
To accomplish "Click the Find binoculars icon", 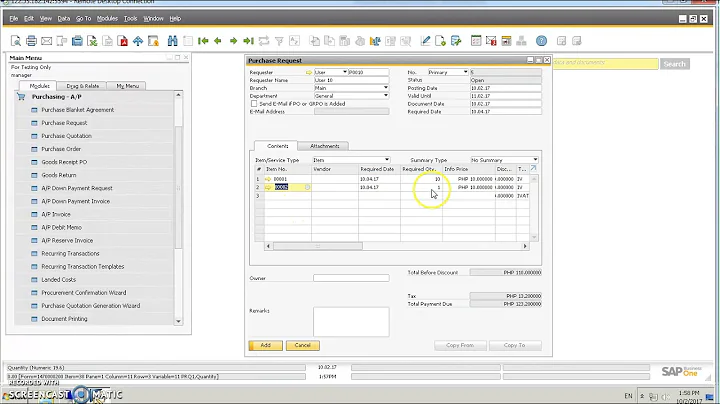I will (173, 41).
